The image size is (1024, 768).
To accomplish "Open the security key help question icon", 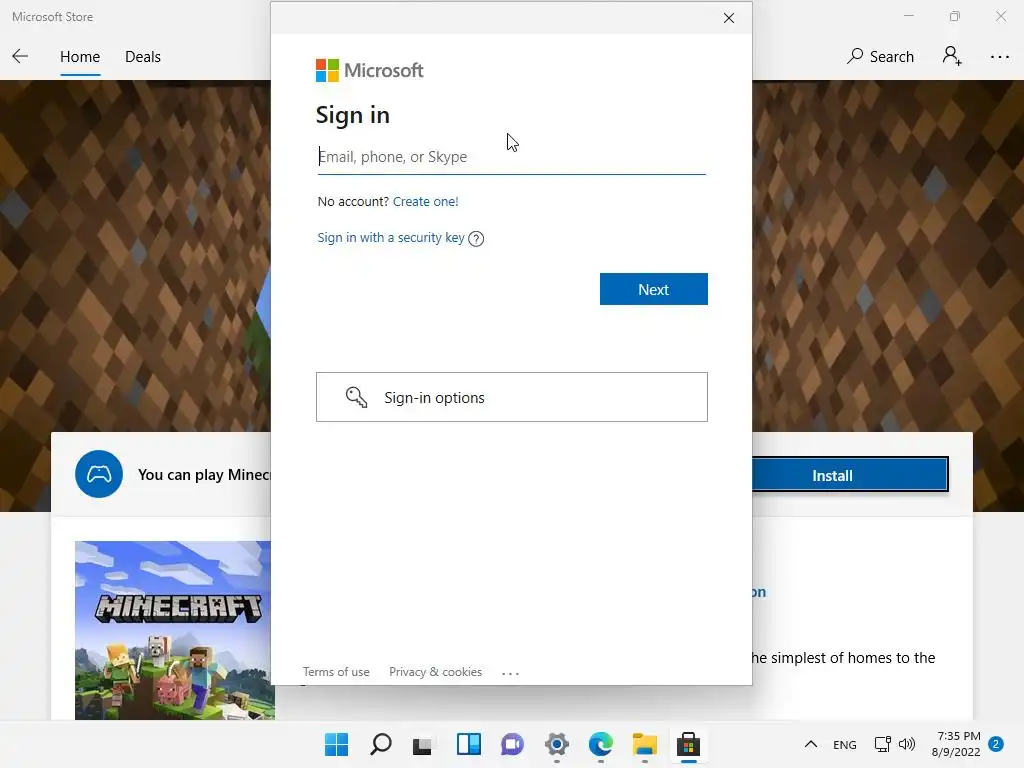I will tap(476, 239).
